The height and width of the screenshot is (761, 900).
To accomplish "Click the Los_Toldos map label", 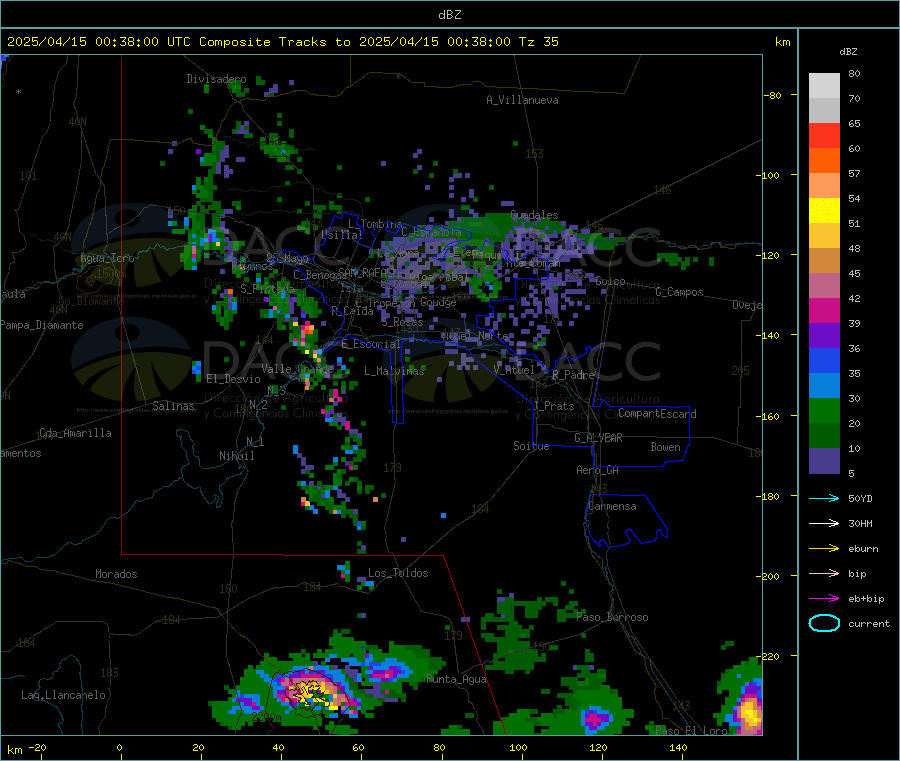I will pos(398,573).
